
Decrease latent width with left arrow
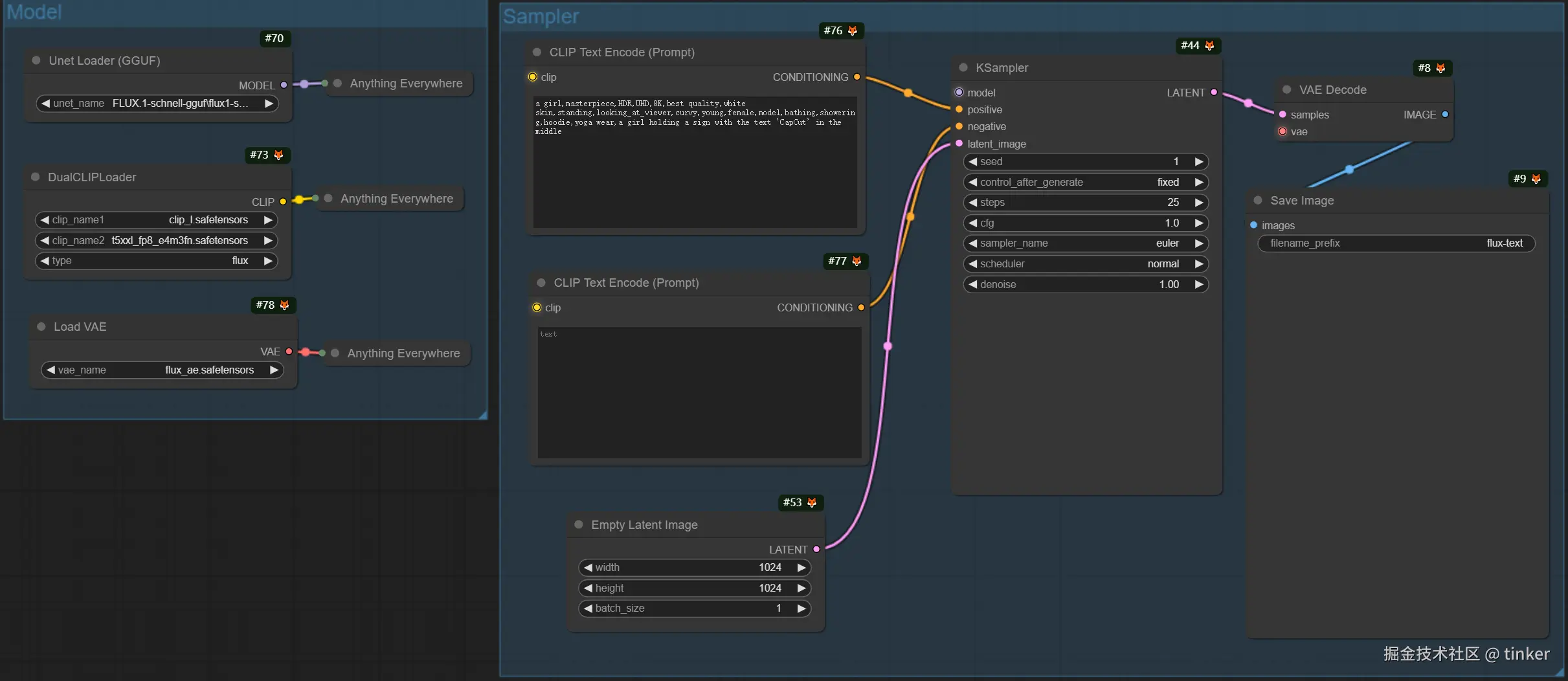click(588, 568)
